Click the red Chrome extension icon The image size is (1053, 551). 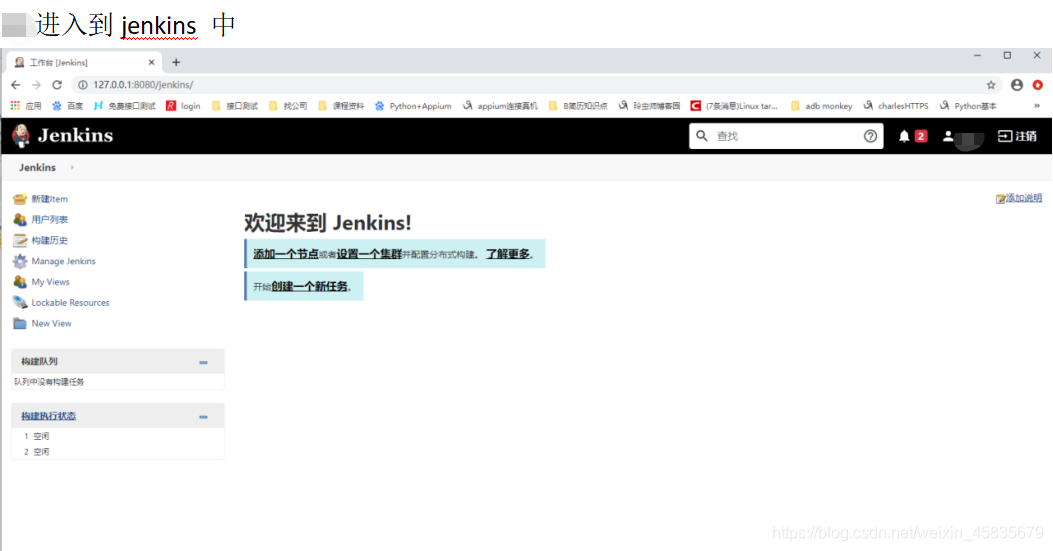1038,85
